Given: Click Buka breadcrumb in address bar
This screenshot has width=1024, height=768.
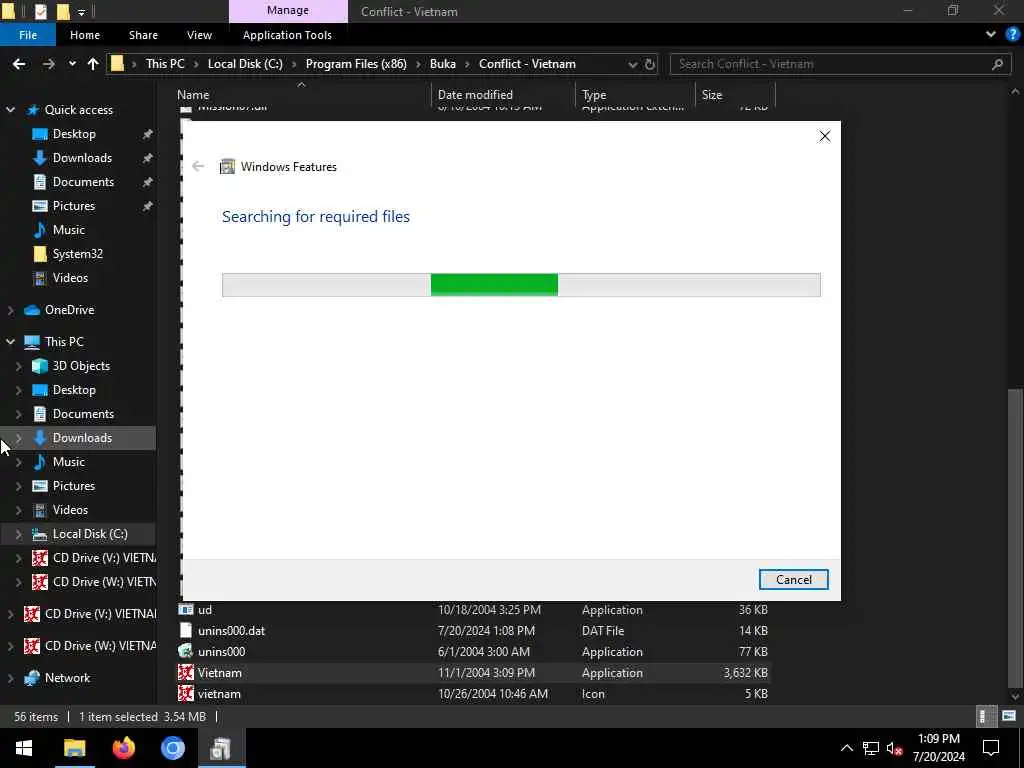Looking at the screenshot, I should (x=443, y=64).
